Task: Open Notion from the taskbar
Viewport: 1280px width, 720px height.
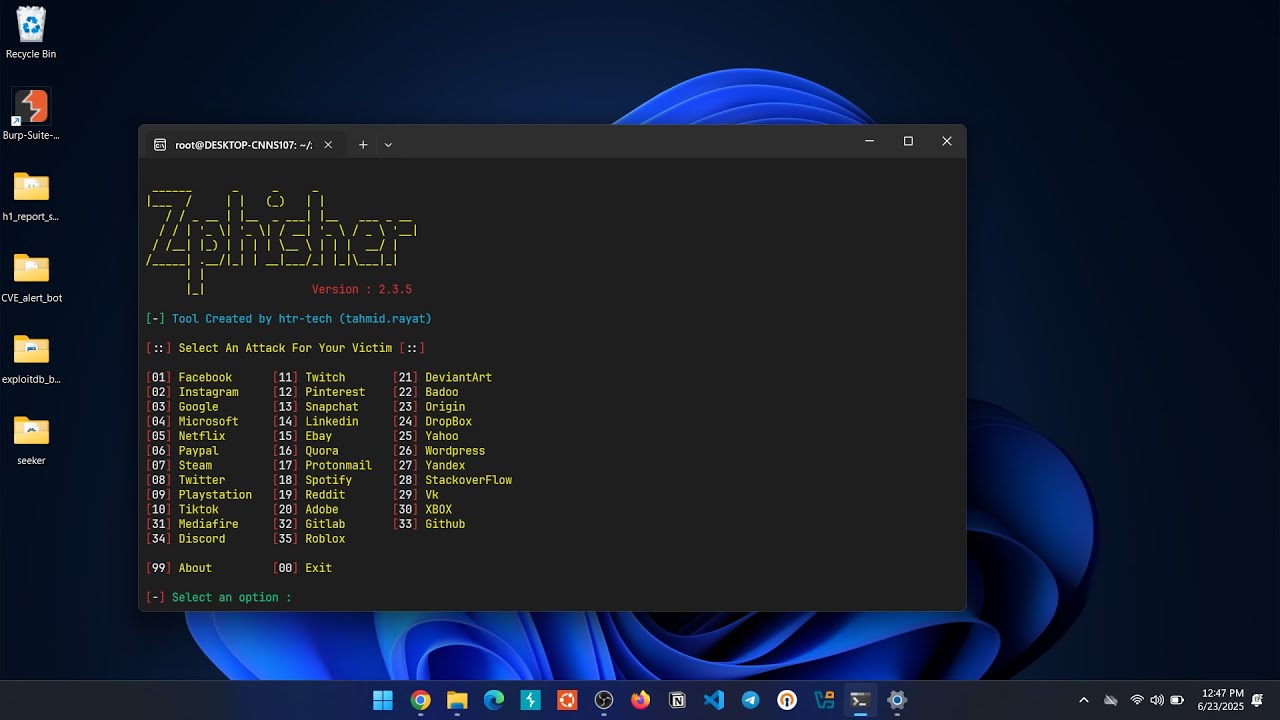Action: [x=677, y=700]
